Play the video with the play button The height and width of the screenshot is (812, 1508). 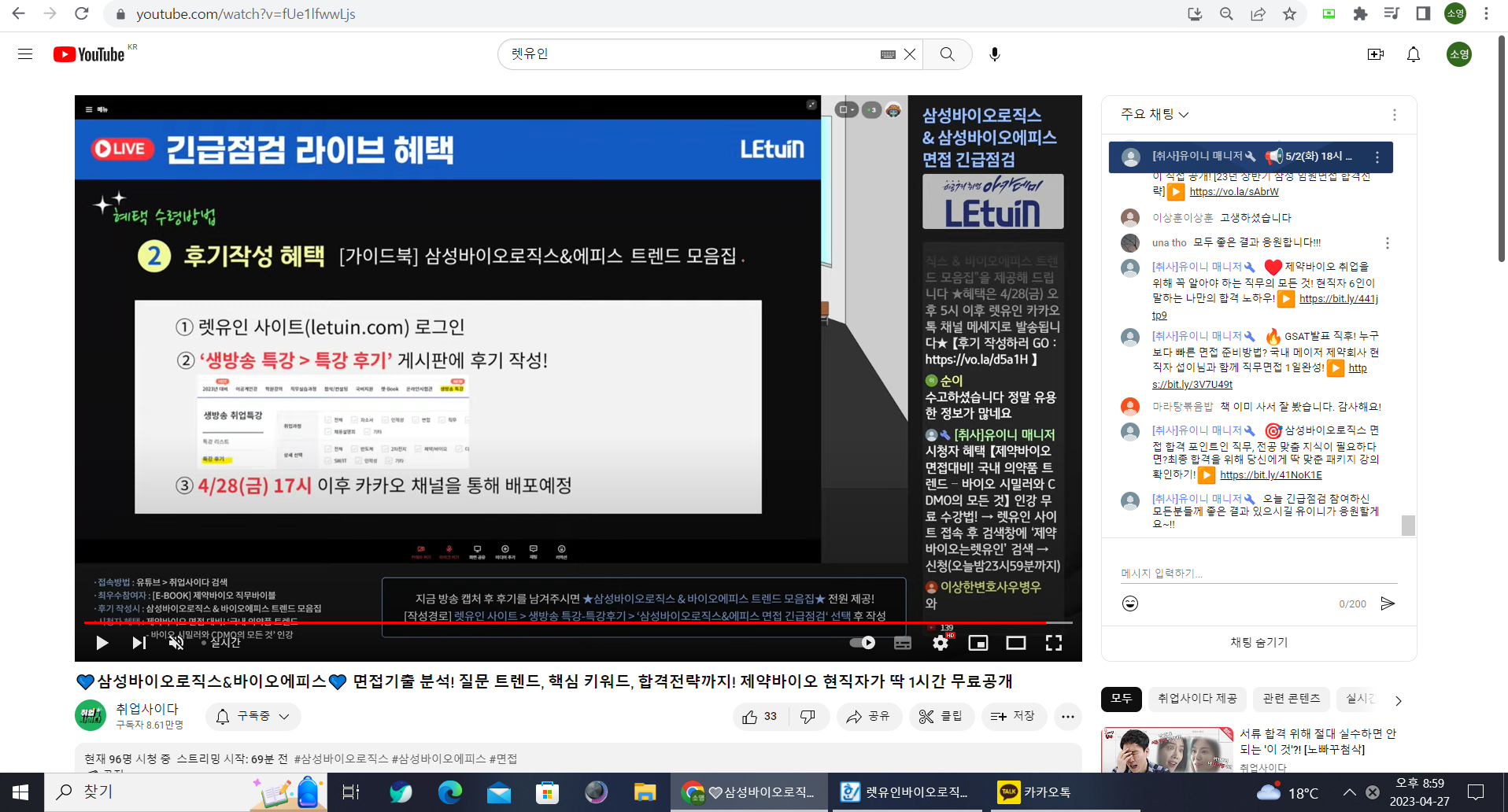pos(102,643)
